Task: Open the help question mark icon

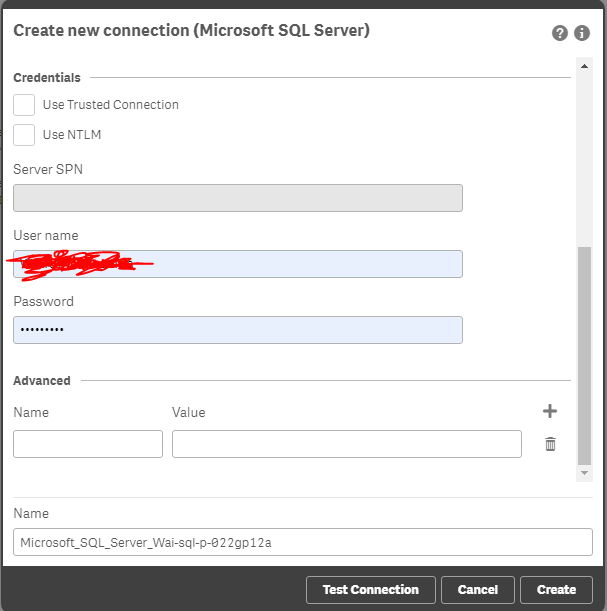Action: point(560,33)
